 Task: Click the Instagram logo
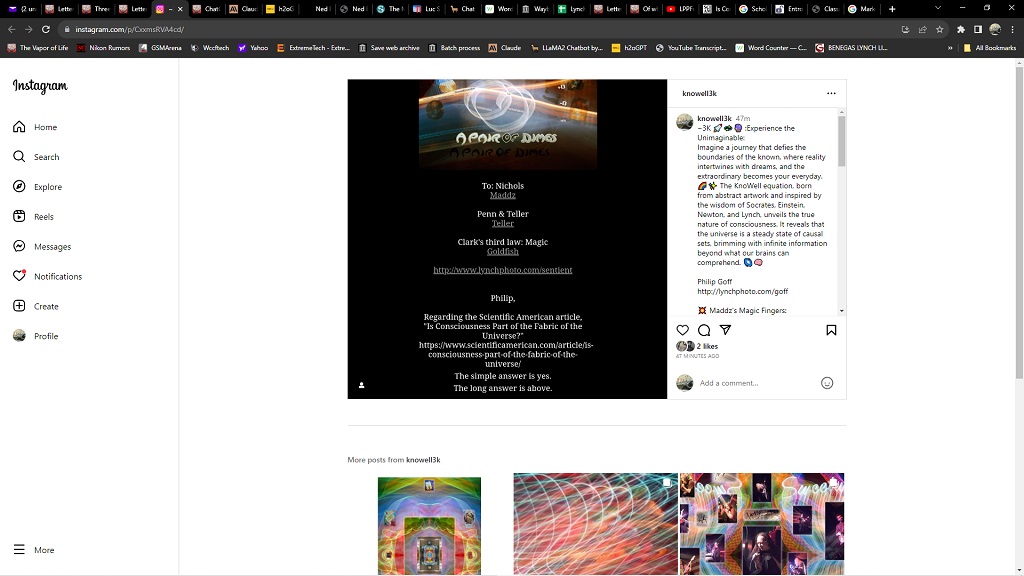click(40, 86)
